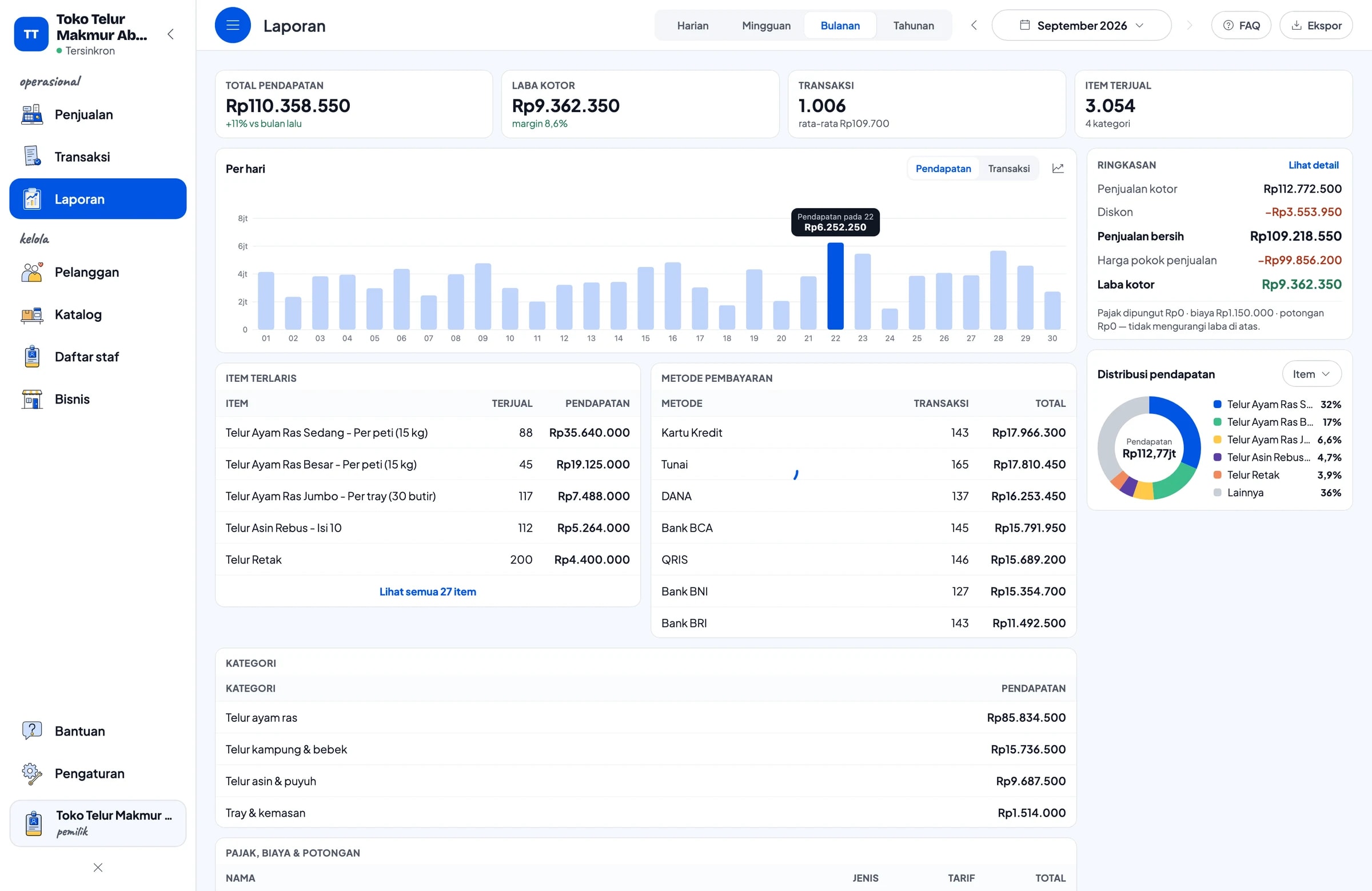
Task: Click the orange Telur Retak legend swatch
Action: click(1217, 475)
